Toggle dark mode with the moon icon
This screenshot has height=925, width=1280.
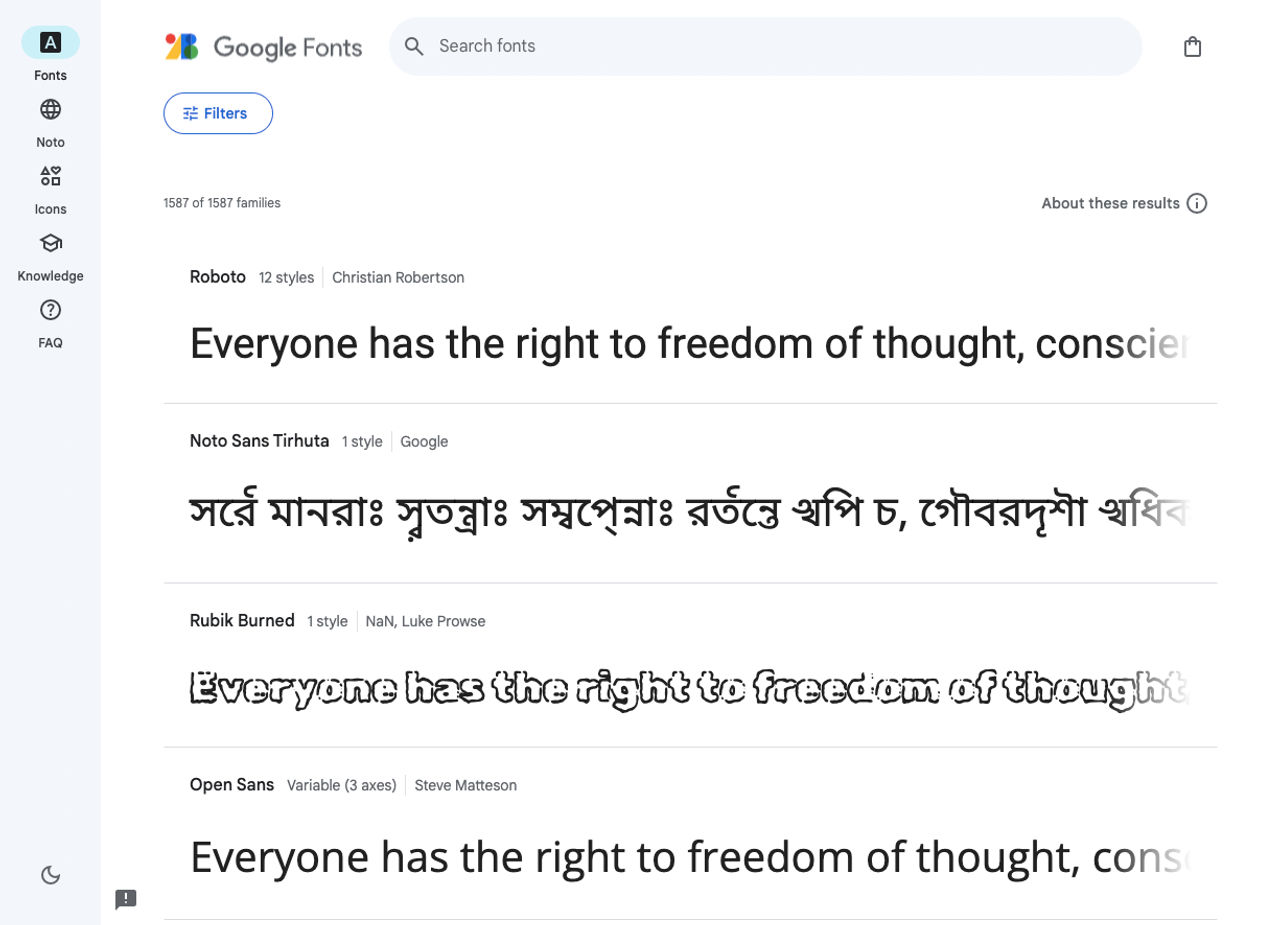click(x=50, y=876)
